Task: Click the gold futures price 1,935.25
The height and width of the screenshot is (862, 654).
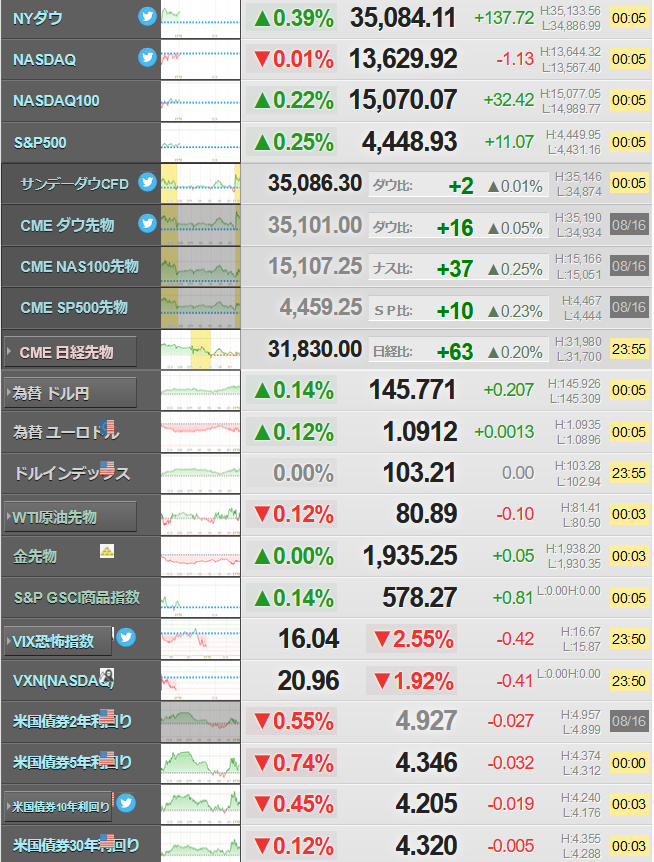Action: coord(410,556)
